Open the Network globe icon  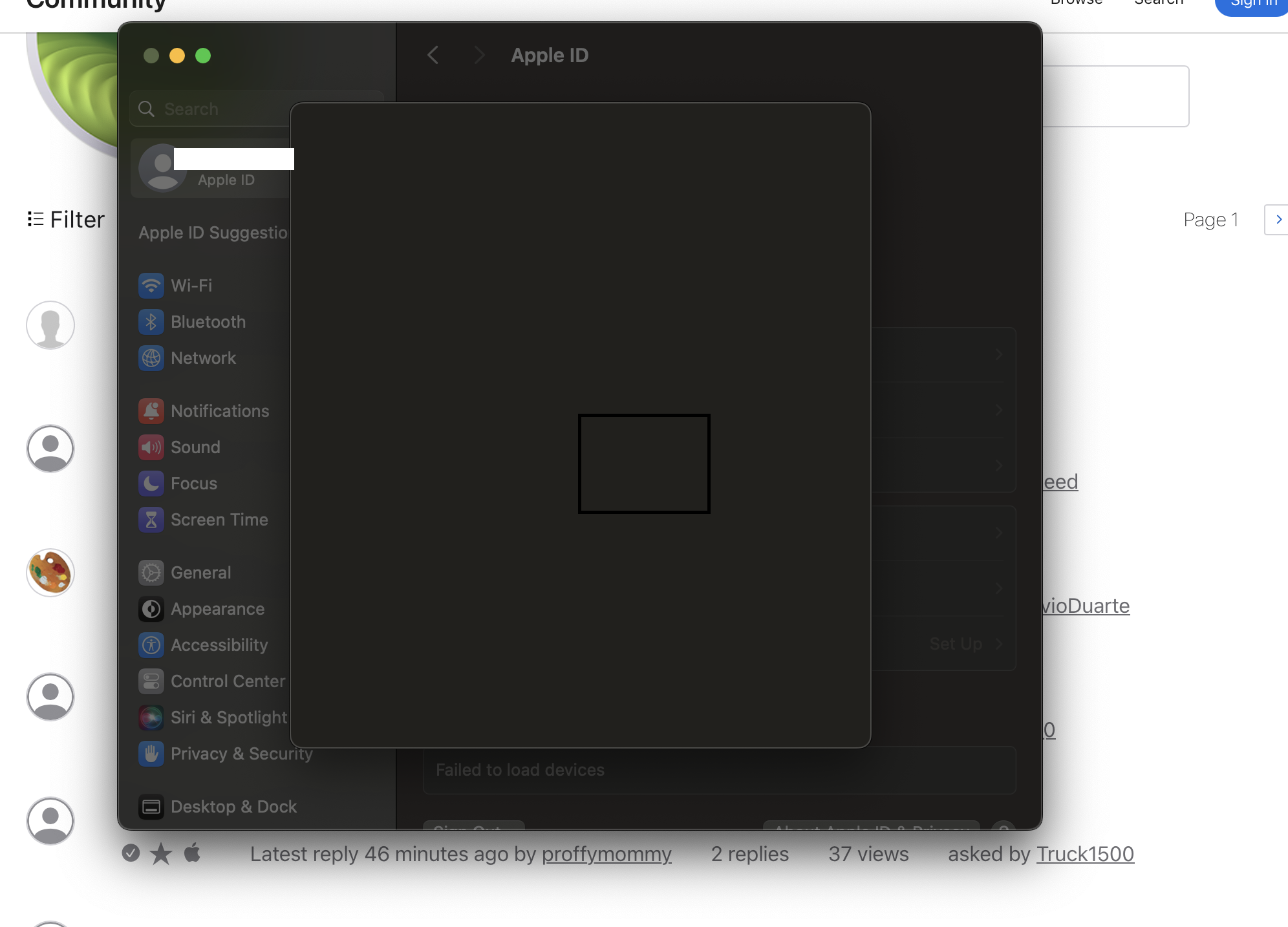click(151, 357)
